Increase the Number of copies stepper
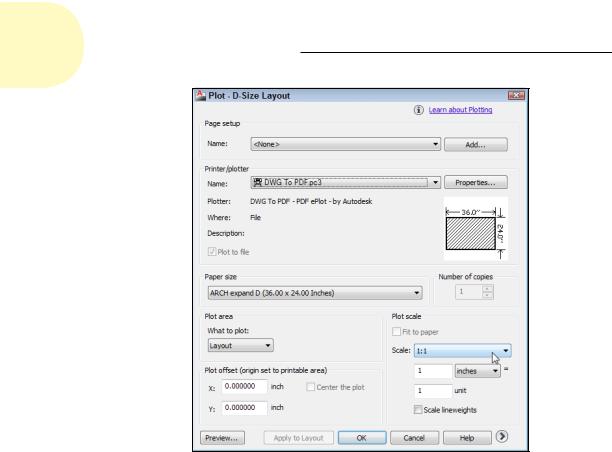The height and width of the screenshot is (452, 612). point(487,288)
